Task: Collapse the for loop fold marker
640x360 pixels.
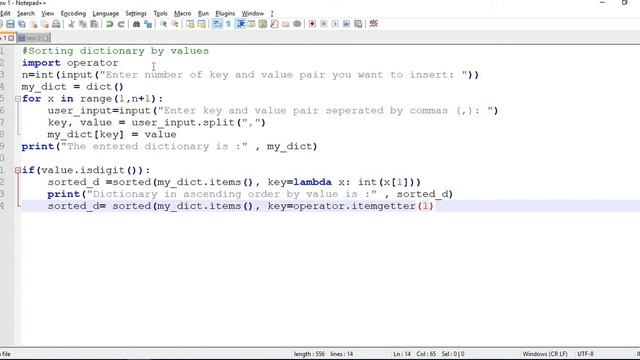Action: click(x=18, y=99)
